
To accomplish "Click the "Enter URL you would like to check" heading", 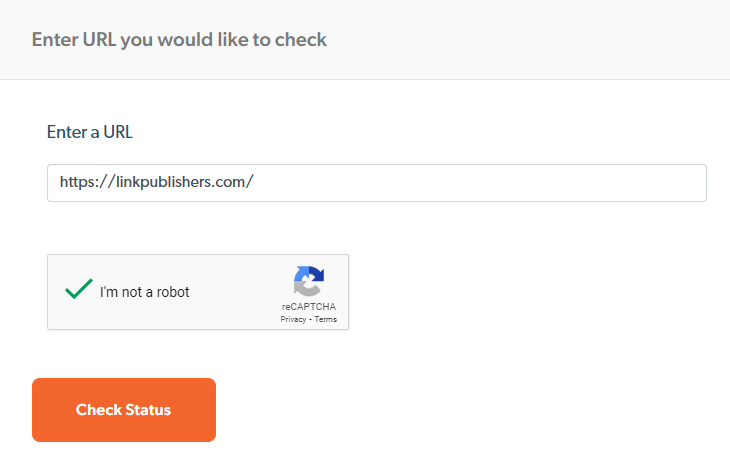I will [x=179, y=40].
